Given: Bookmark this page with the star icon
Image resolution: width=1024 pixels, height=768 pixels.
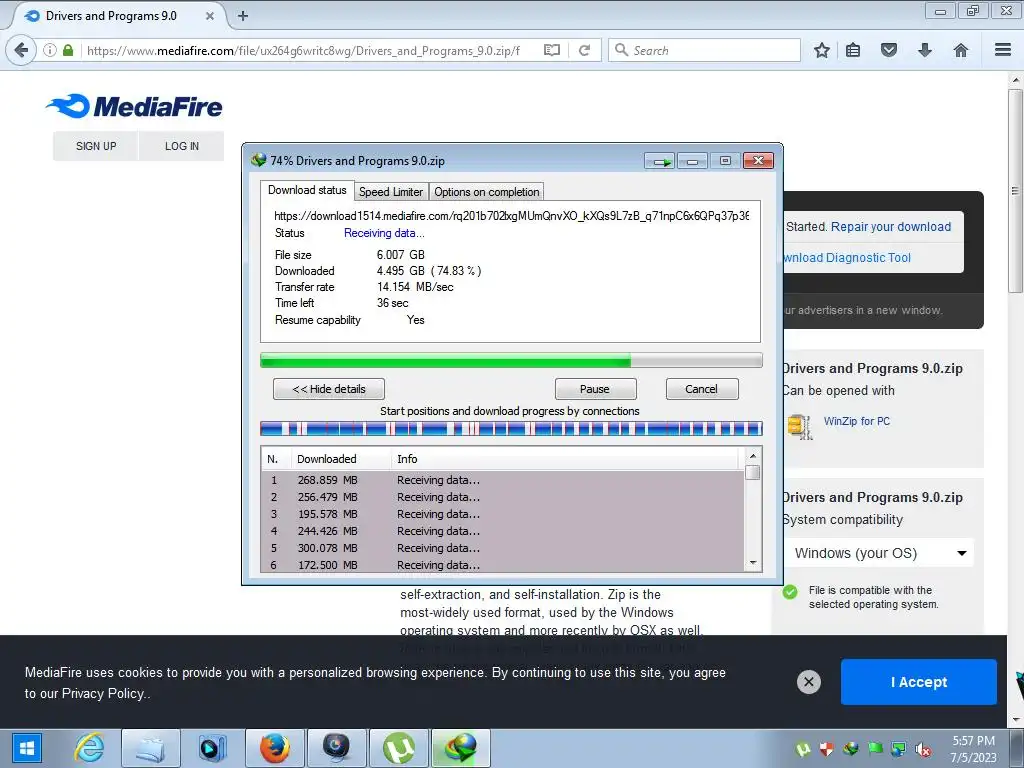Looking at the screenshot, I should click(822, 50).
